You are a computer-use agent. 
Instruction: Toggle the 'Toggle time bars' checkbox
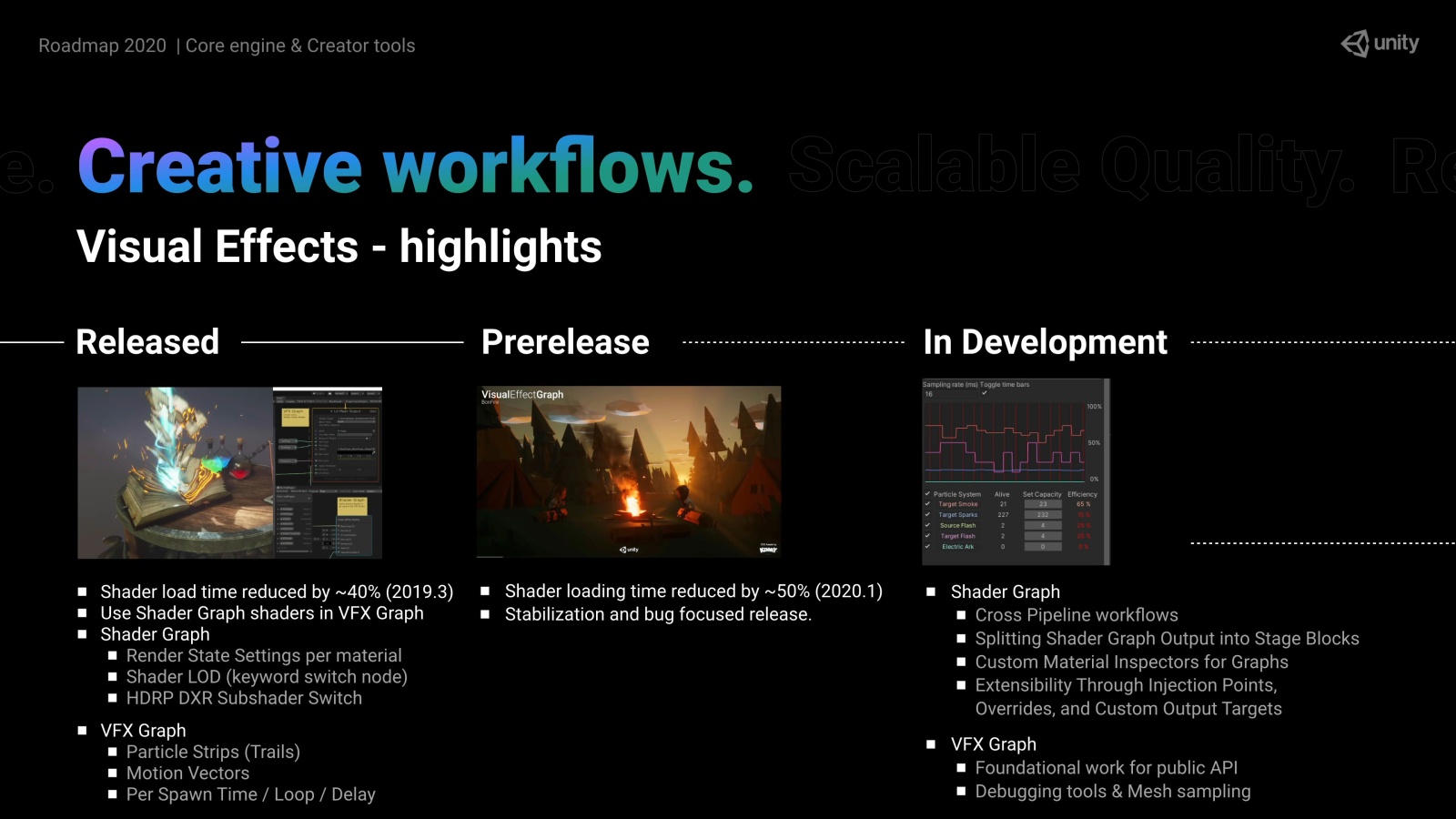click(x=985, y=393)
